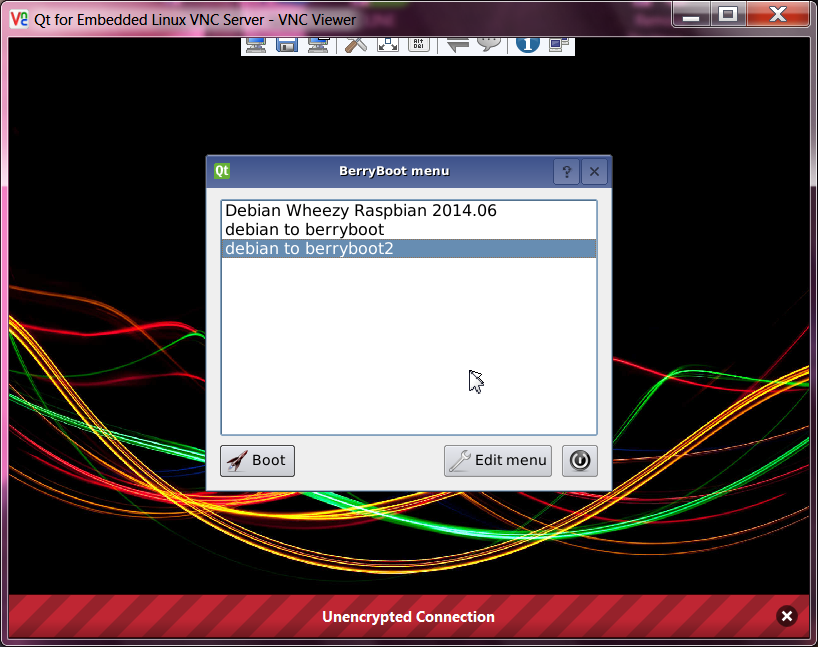Click the rightmost toolbar computers icon

[559, 44]
